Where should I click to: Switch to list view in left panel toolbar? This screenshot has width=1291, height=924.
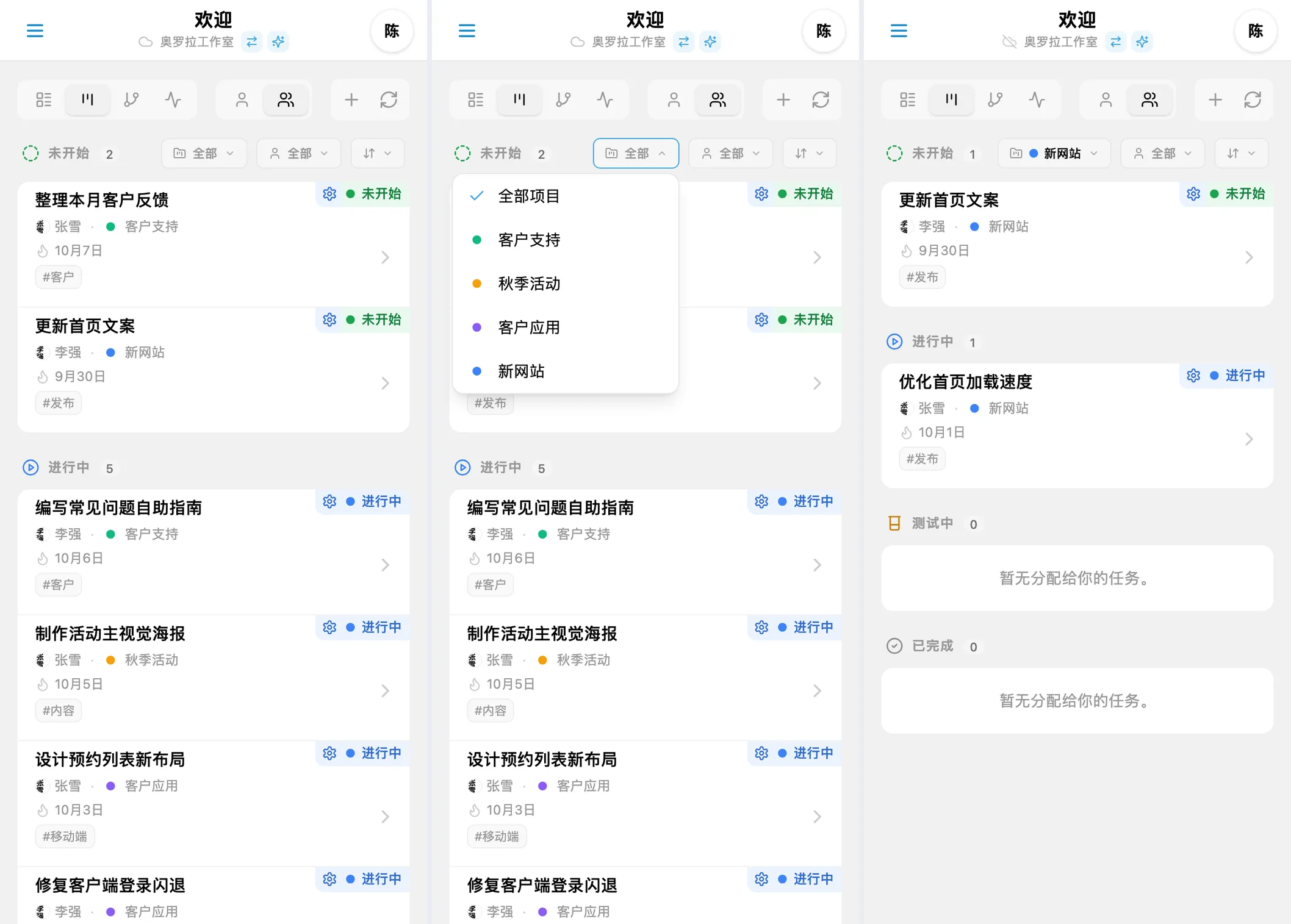pos(44,99)
